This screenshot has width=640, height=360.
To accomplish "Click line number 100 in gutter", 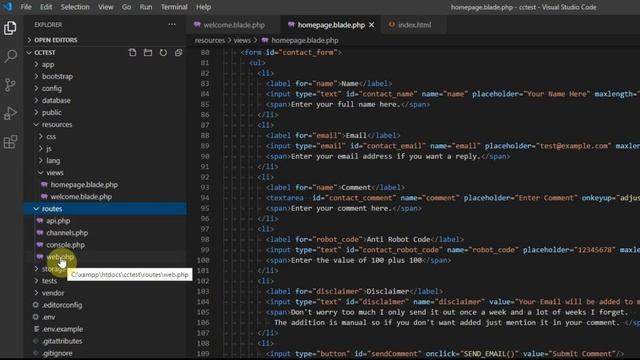I will point(203,260).
